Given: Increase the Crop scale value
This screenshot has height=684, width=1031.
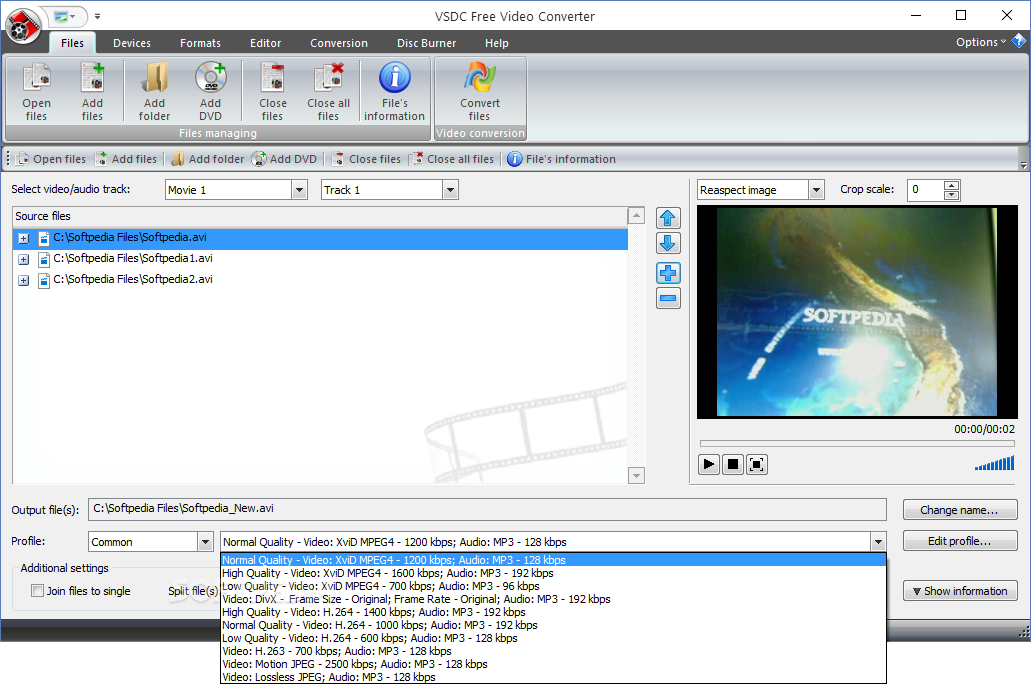Looking at the screenshot, I should click(951, 185).
